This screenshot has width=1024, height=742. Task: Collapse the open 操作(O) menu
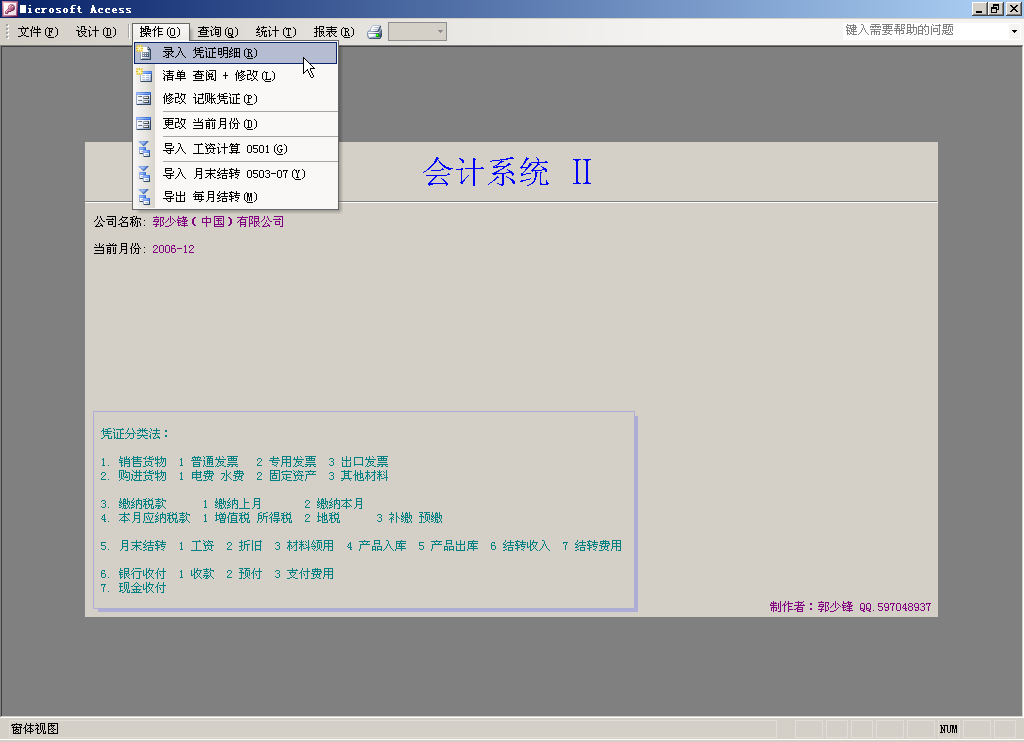click(160, 32)
